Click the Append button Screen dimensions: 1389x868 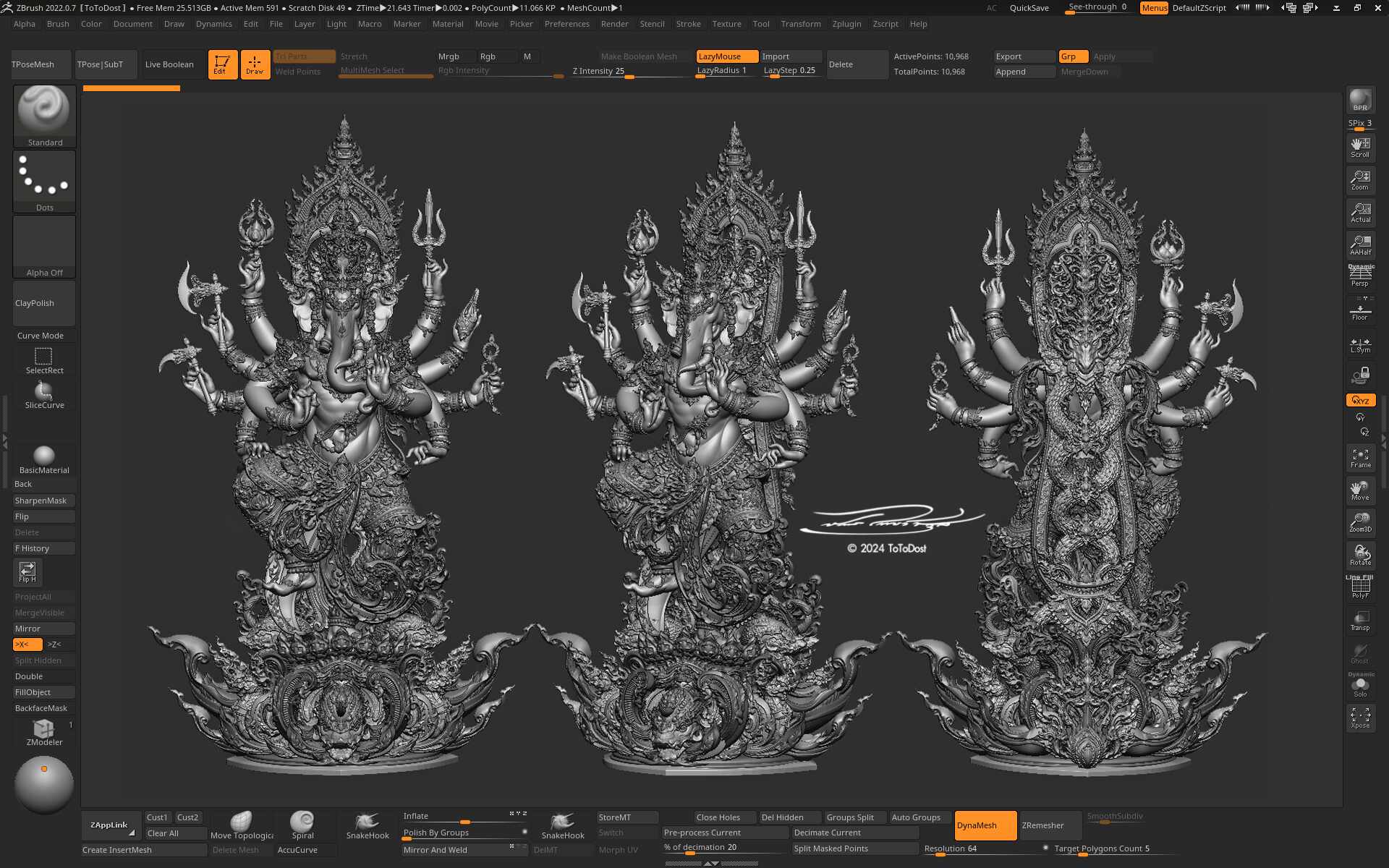tap(1024, 72)
